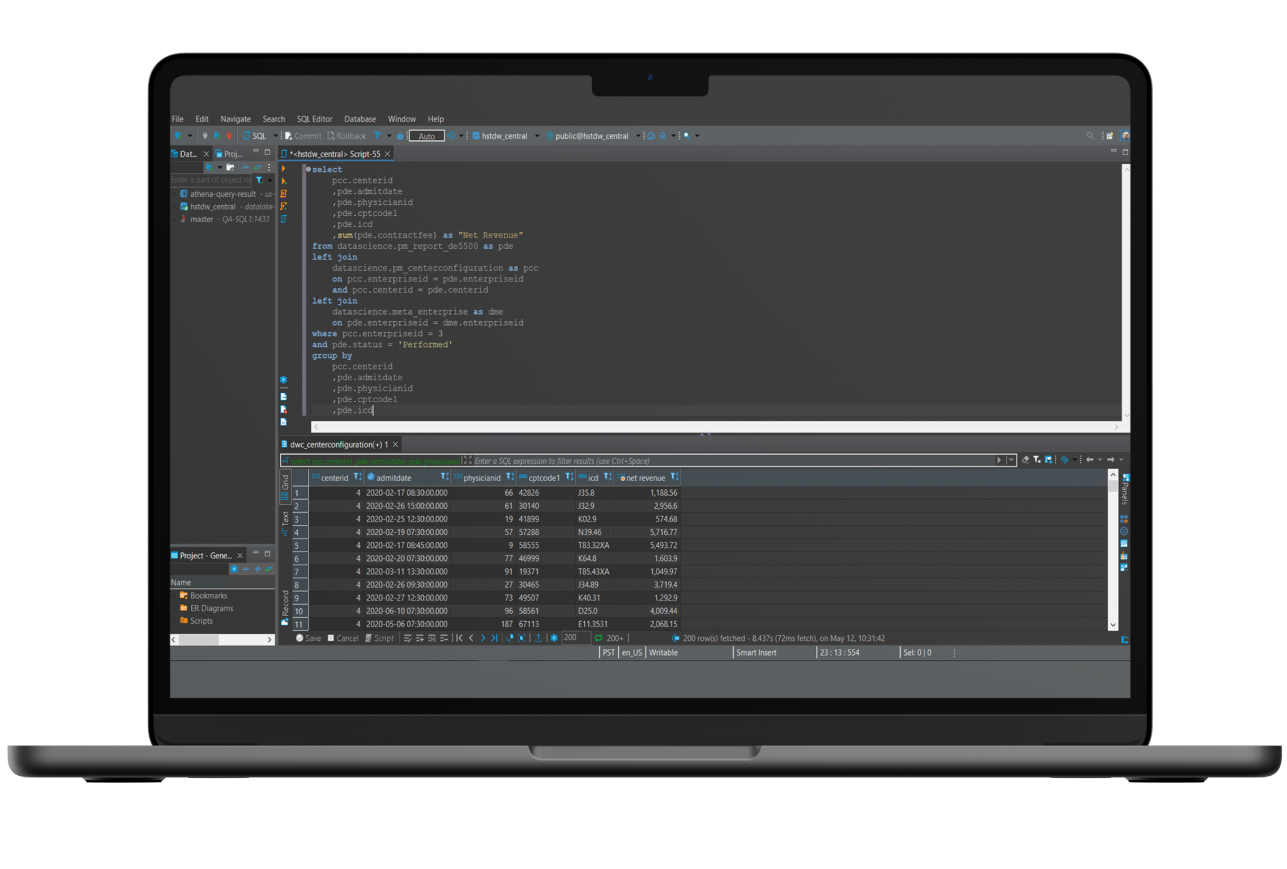Click the object name filter field in navigator

coord(212,180)
